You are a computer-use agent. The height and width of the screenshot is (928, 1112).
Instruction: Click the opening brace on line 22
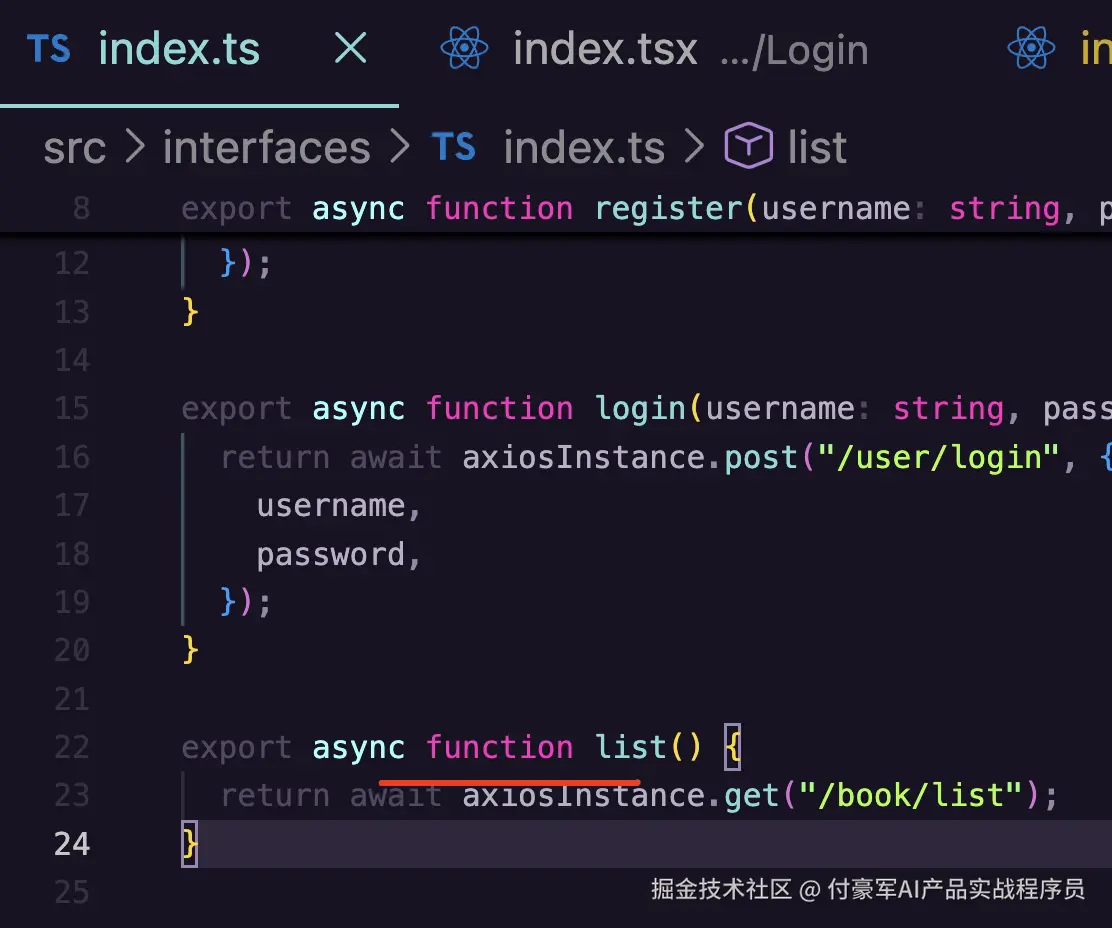click(x=733, y=747)
